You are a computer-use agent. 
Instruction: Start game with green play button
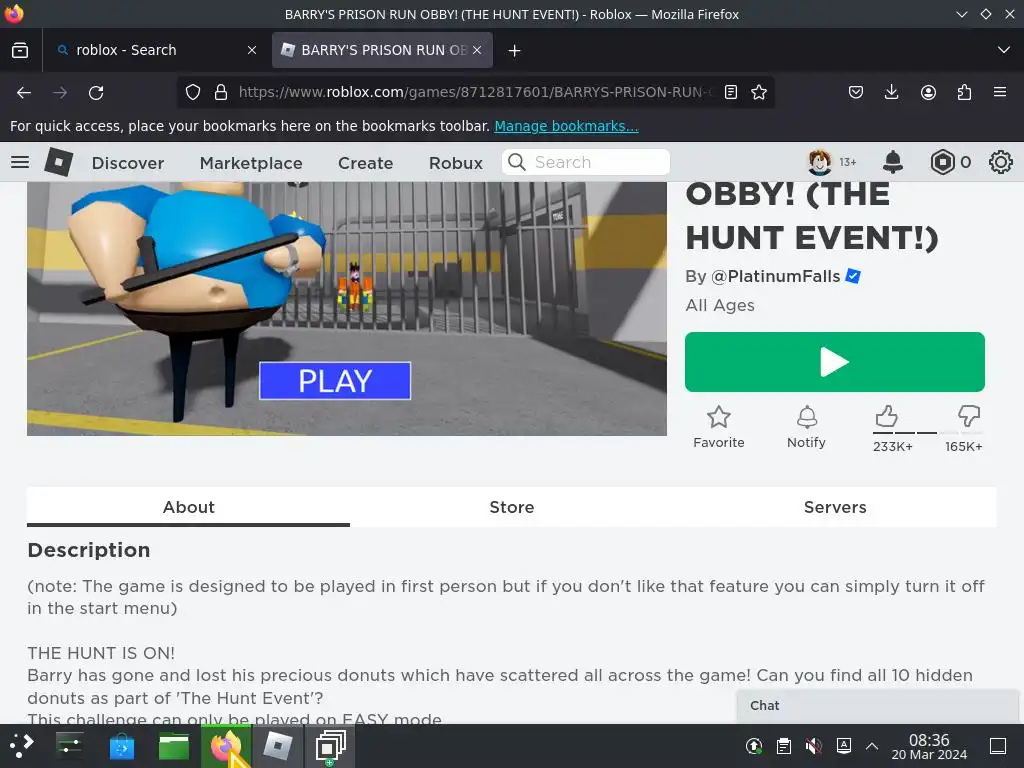pyautogui.click(x=835, y=362)
